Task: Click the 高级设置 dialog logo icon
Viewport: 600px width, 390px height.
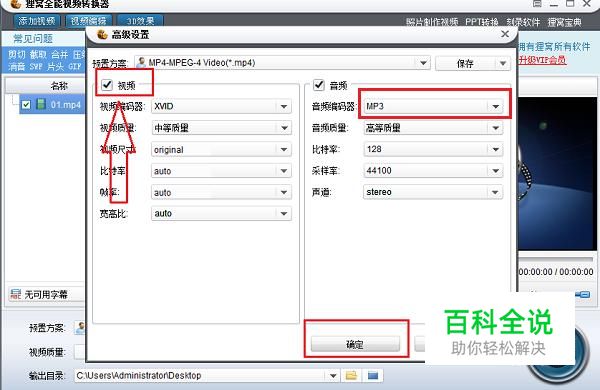Action: [x=102, y=34]
